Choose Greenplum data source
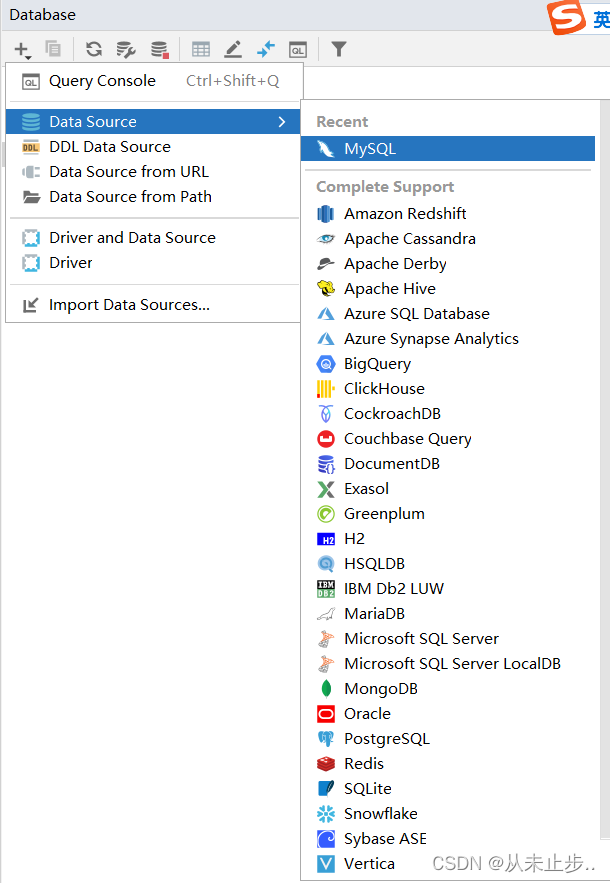 point(448,514)
